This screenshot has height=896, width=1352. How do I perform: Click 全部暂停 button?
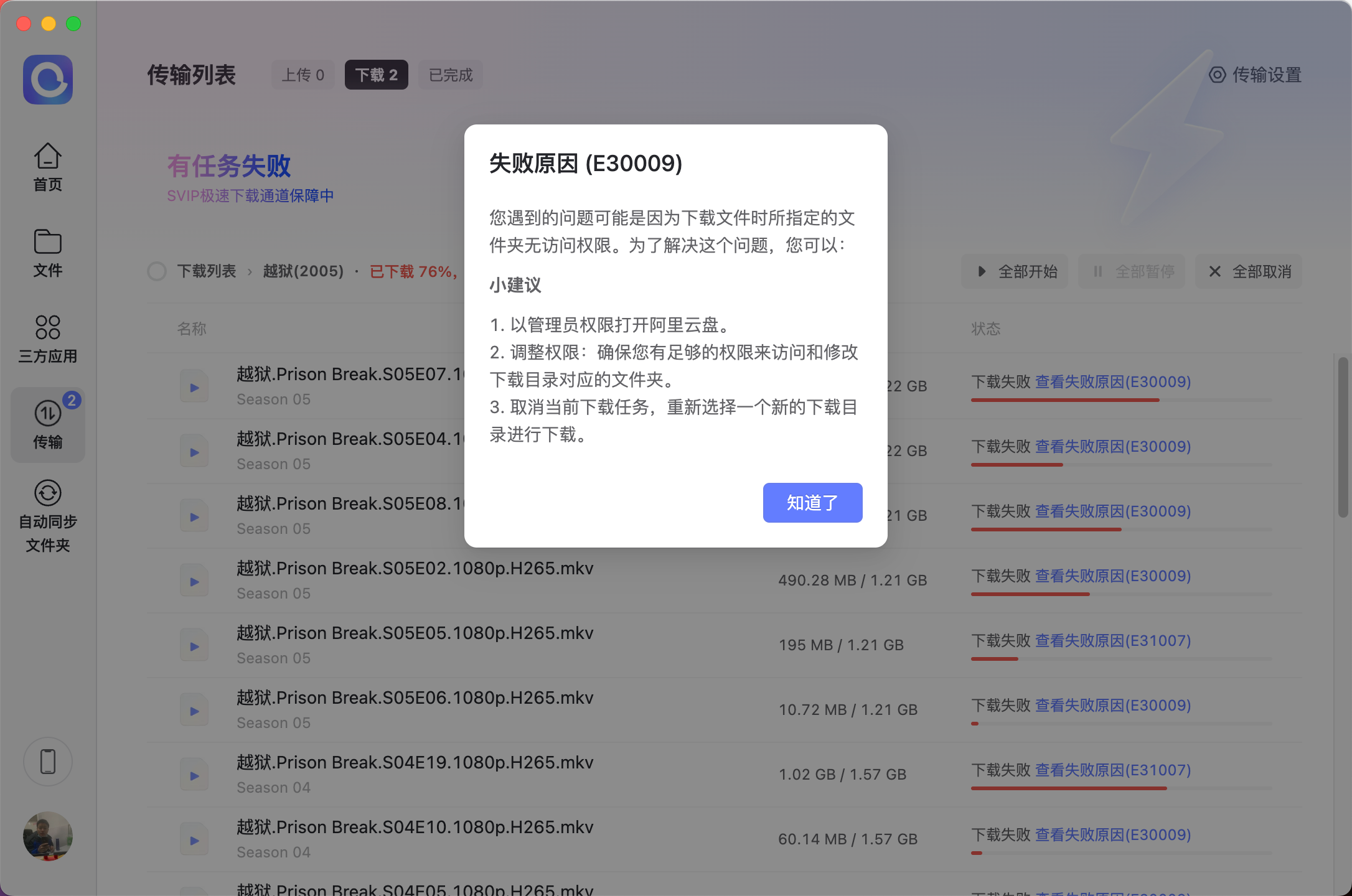(x=1132, y=271)
